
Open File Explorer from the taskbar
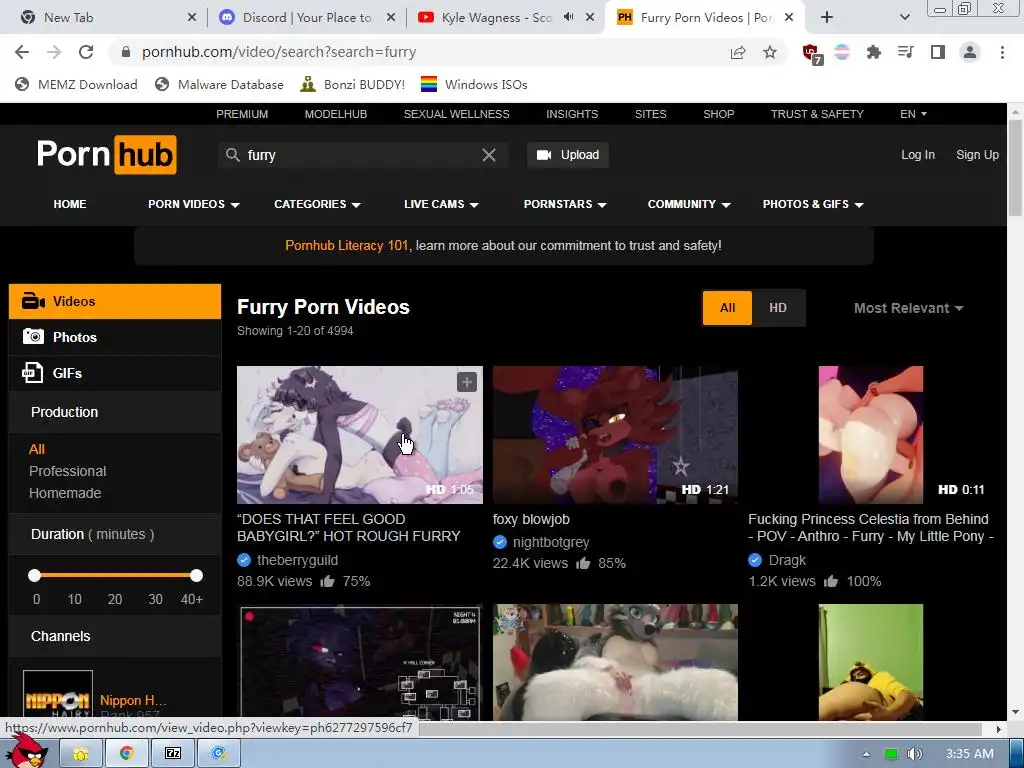[x=81, y=754]
